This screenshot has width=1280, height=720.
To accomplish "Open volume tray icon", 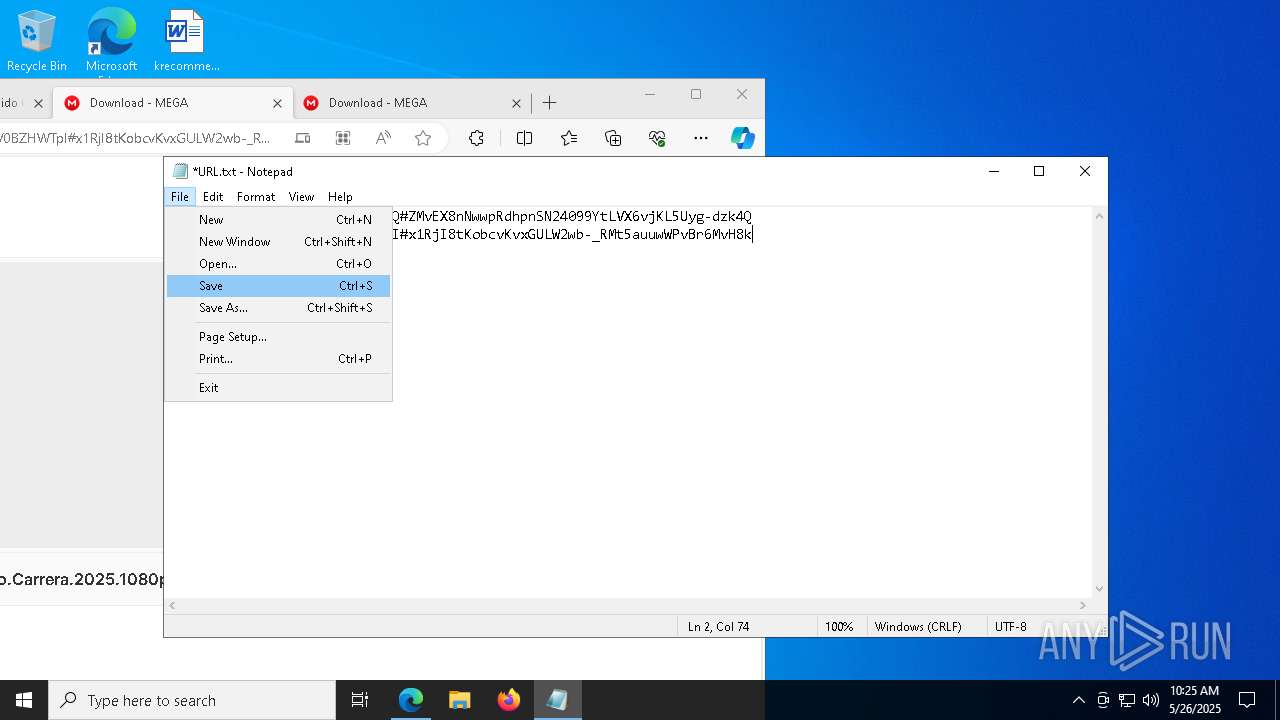I will click(1151, 700).
